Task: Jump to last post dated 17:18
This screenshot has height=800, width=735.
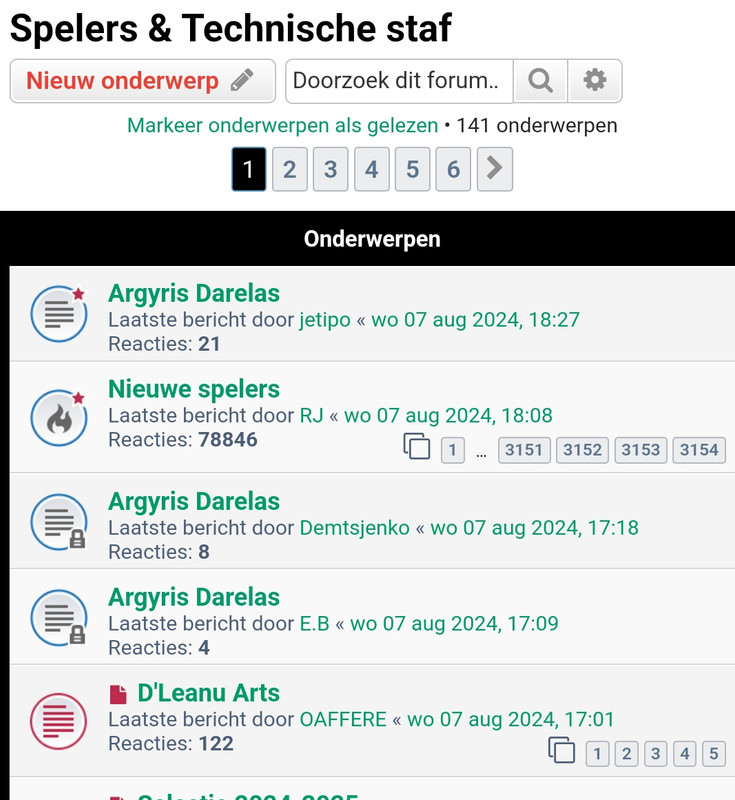Action: point(535,528)
